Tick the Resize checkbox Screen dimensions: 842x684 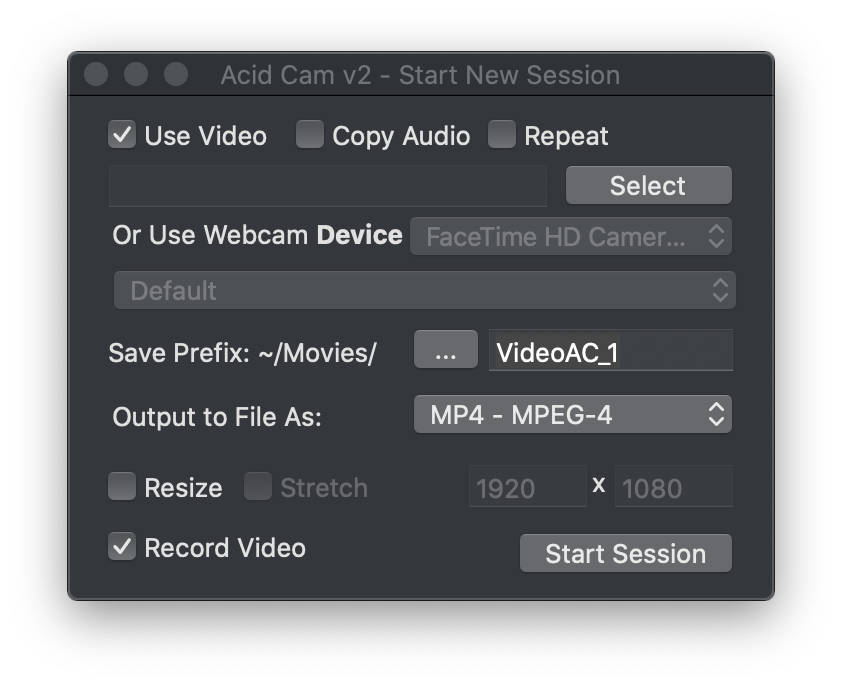point(122,487)
